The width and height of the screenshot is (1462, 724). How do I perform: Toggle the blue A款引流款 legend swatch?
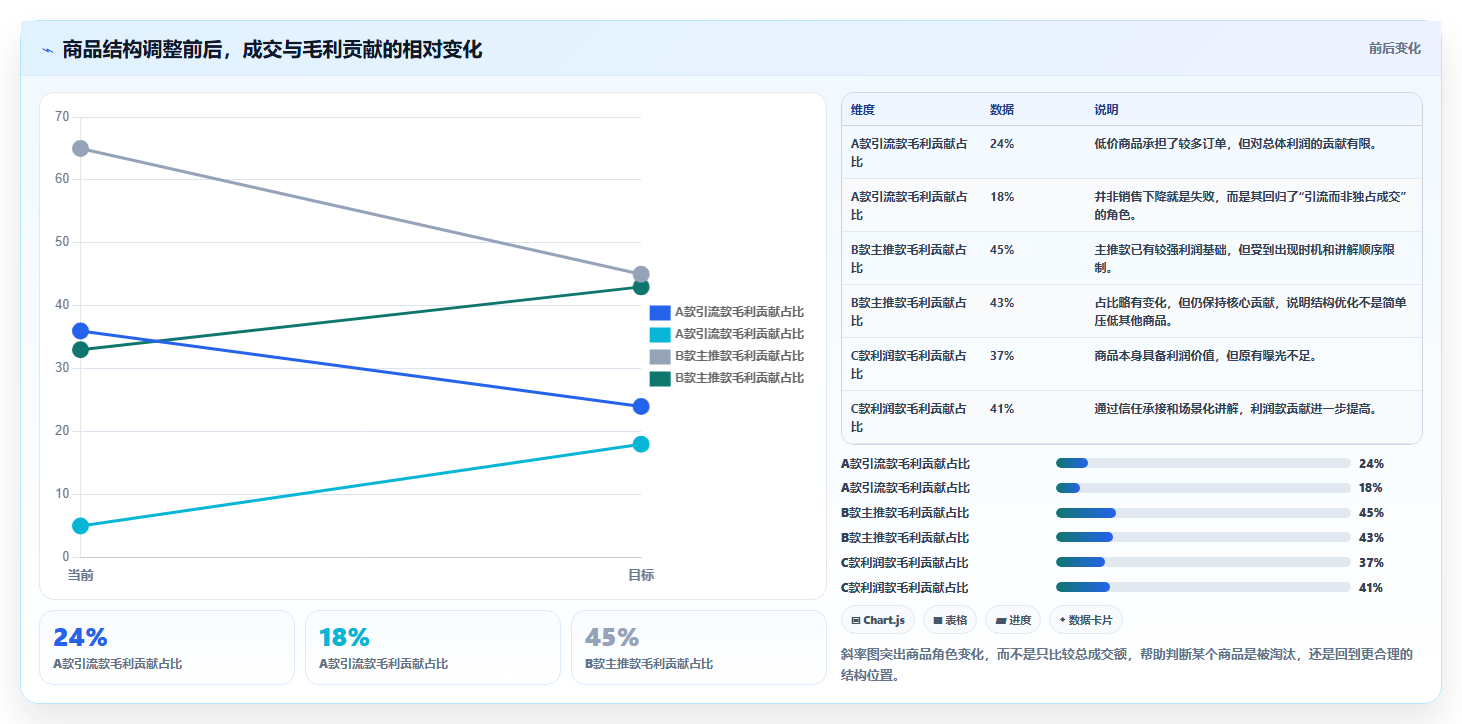660,312
